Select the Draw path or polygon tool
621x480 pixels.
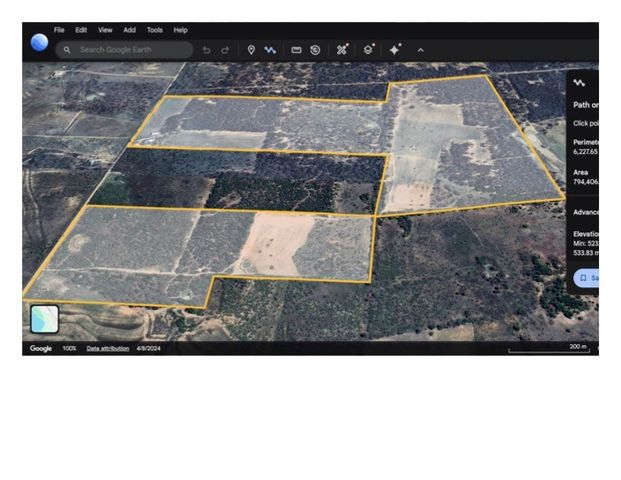coord(270,50)
